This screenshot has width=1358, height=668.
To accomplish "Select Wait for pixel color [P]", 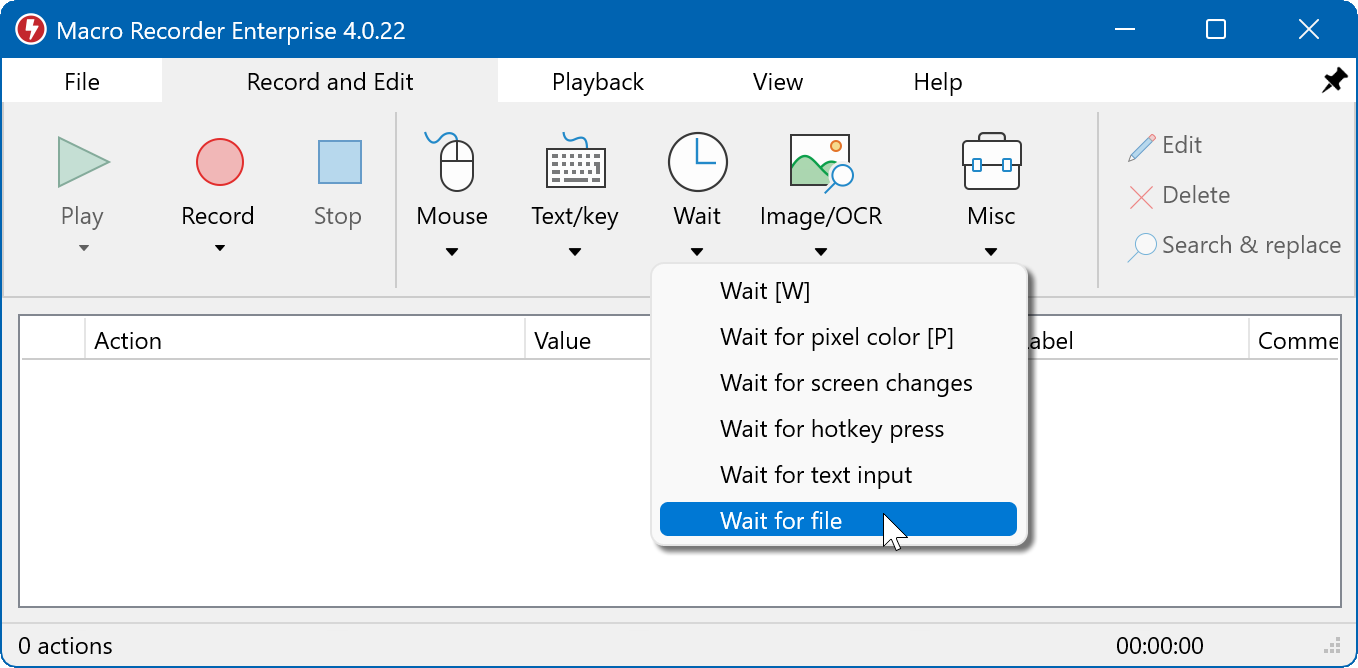I will [836, 337].
